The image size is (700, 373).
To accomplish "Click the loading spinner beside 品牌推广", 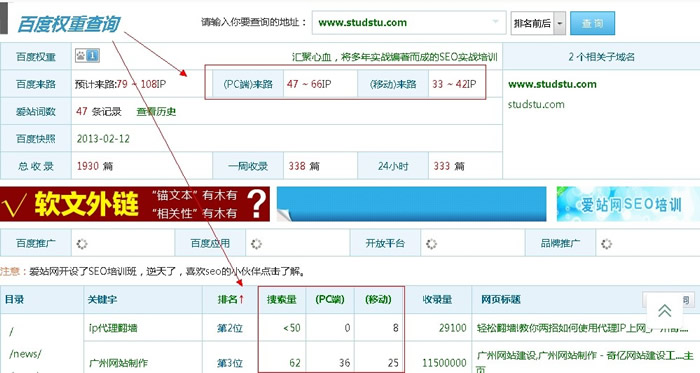I will point(606,244).
